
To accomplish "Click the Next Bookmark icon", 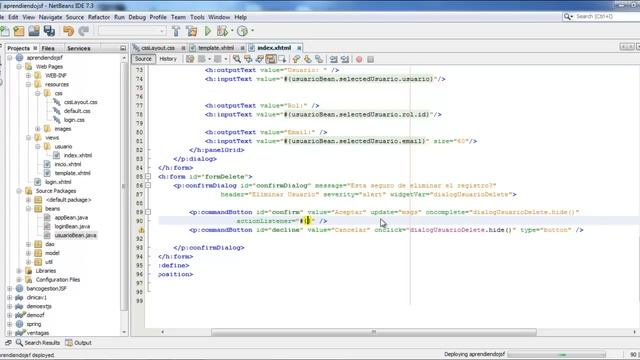I will (x=307, y=59).
